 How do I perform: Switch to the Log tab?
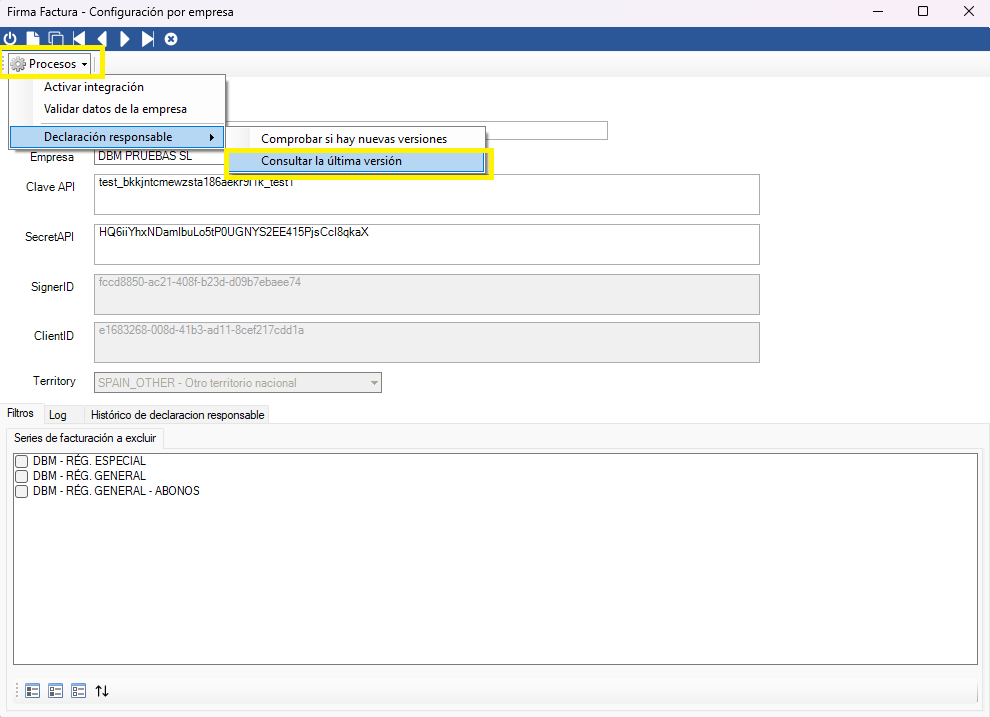click(x=58, y=414)
